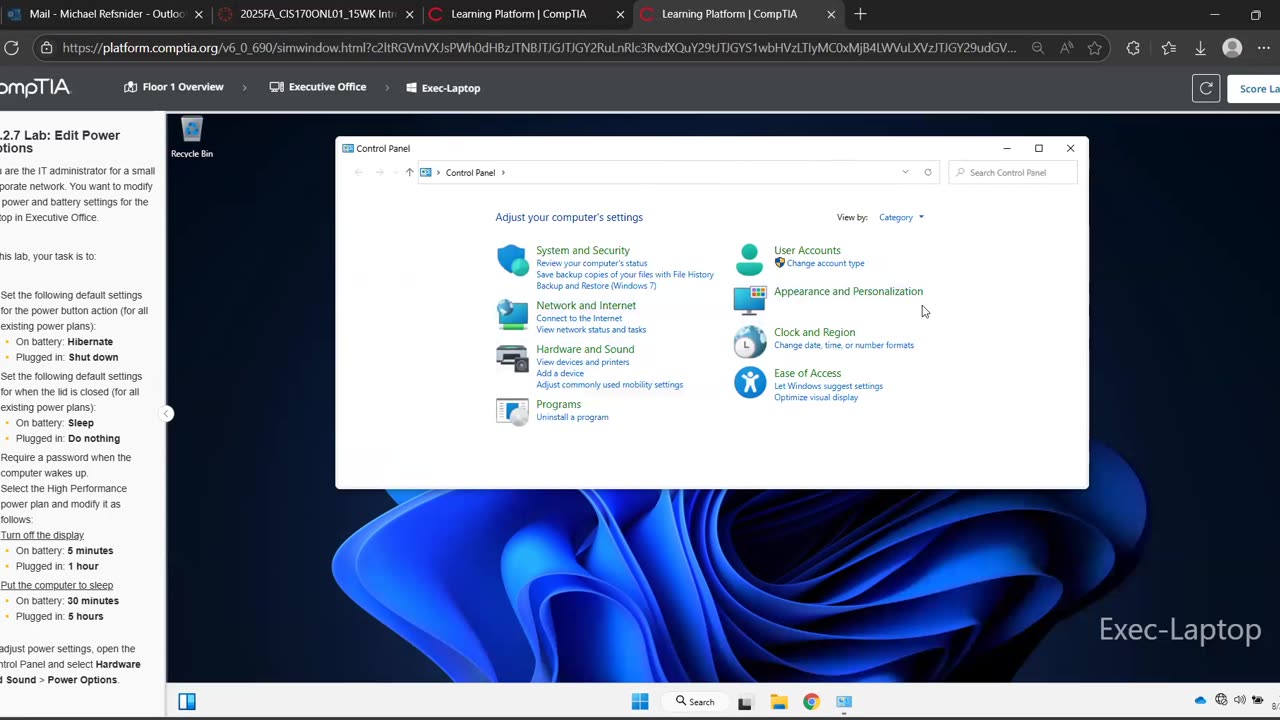Click the browser reload button
Screen dimensions: 1280x720
point(12,47)
